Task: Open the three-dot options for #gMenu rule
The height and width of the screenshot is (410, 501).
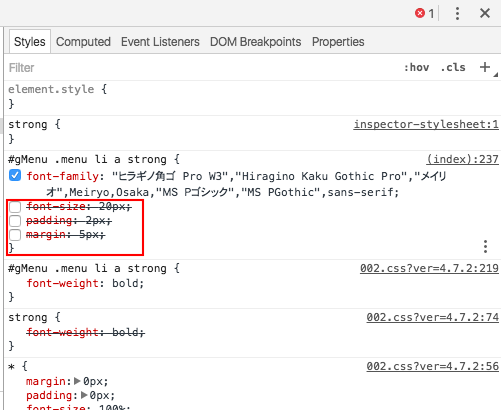Action: click(485, 247)
